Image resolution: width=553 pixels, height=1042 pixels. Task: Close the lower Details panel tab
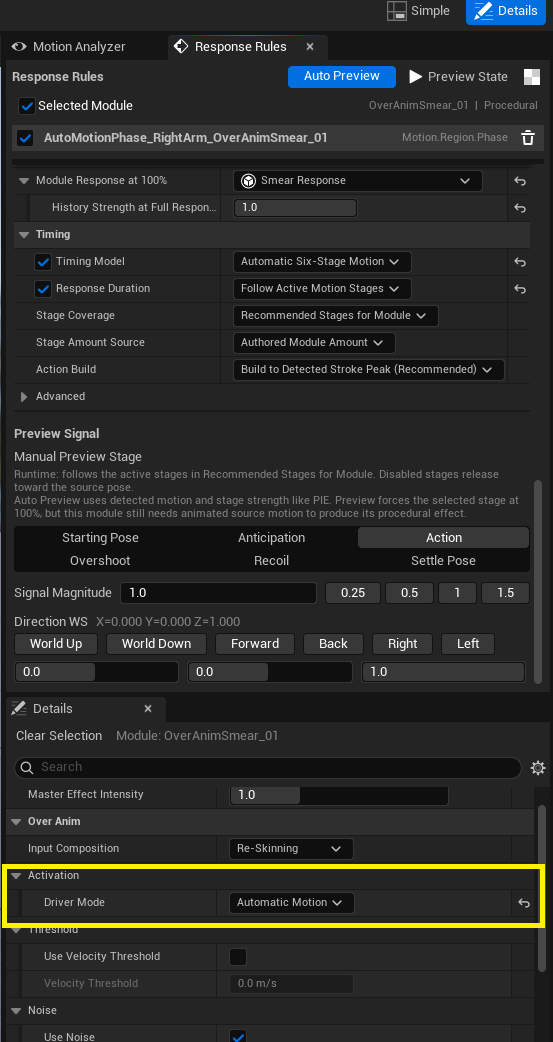click(x=148, y=708)
